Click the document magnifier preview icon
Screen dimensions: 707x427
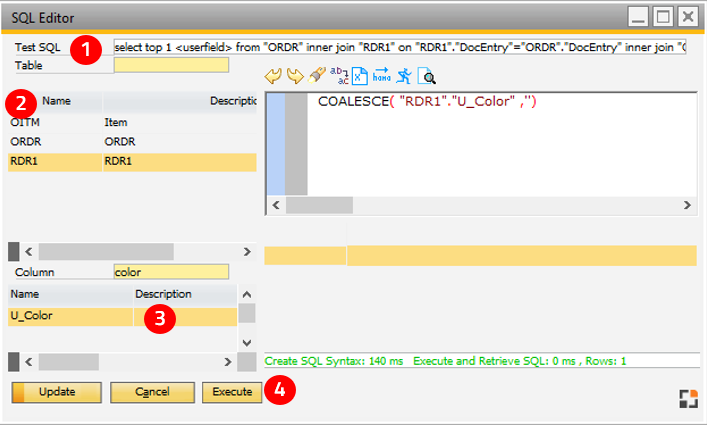(427, 76)
